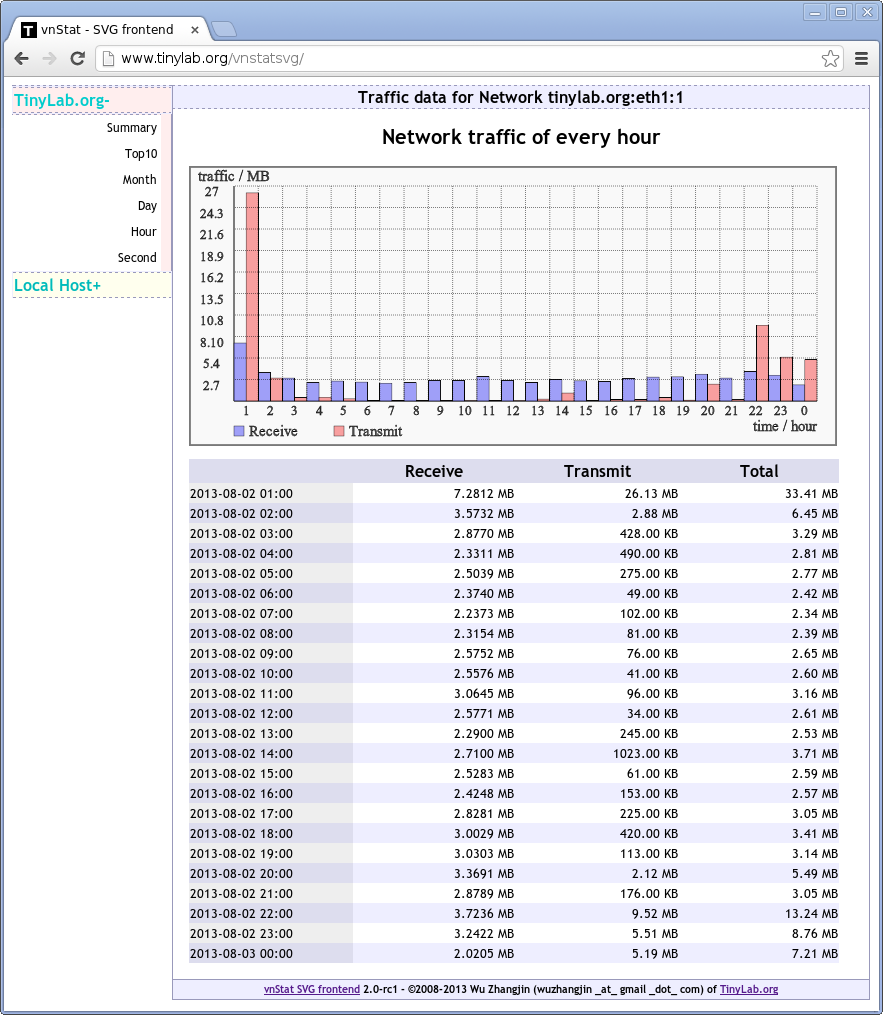Show the Second traffic view
The height and width of the screenshot is (1015, 883).
137,258
